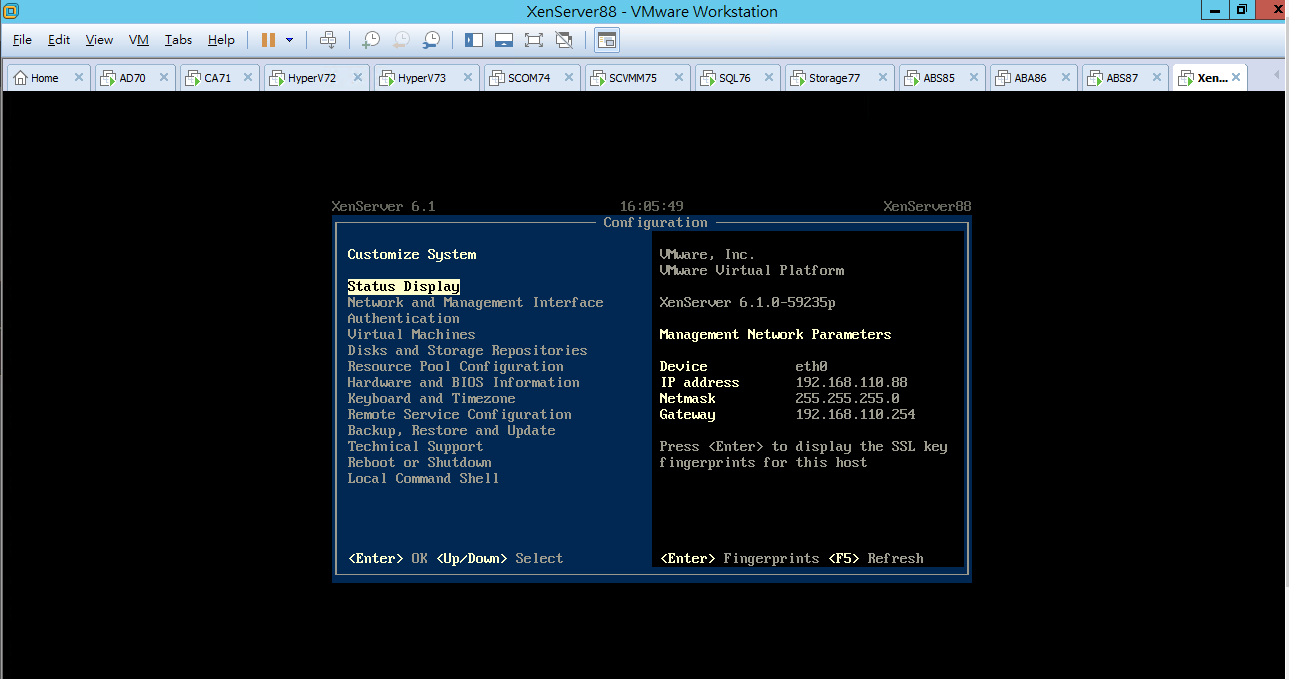This screenshot has width=1289, height=680.
Task: Open the VM menu
Action: point(139,40)
